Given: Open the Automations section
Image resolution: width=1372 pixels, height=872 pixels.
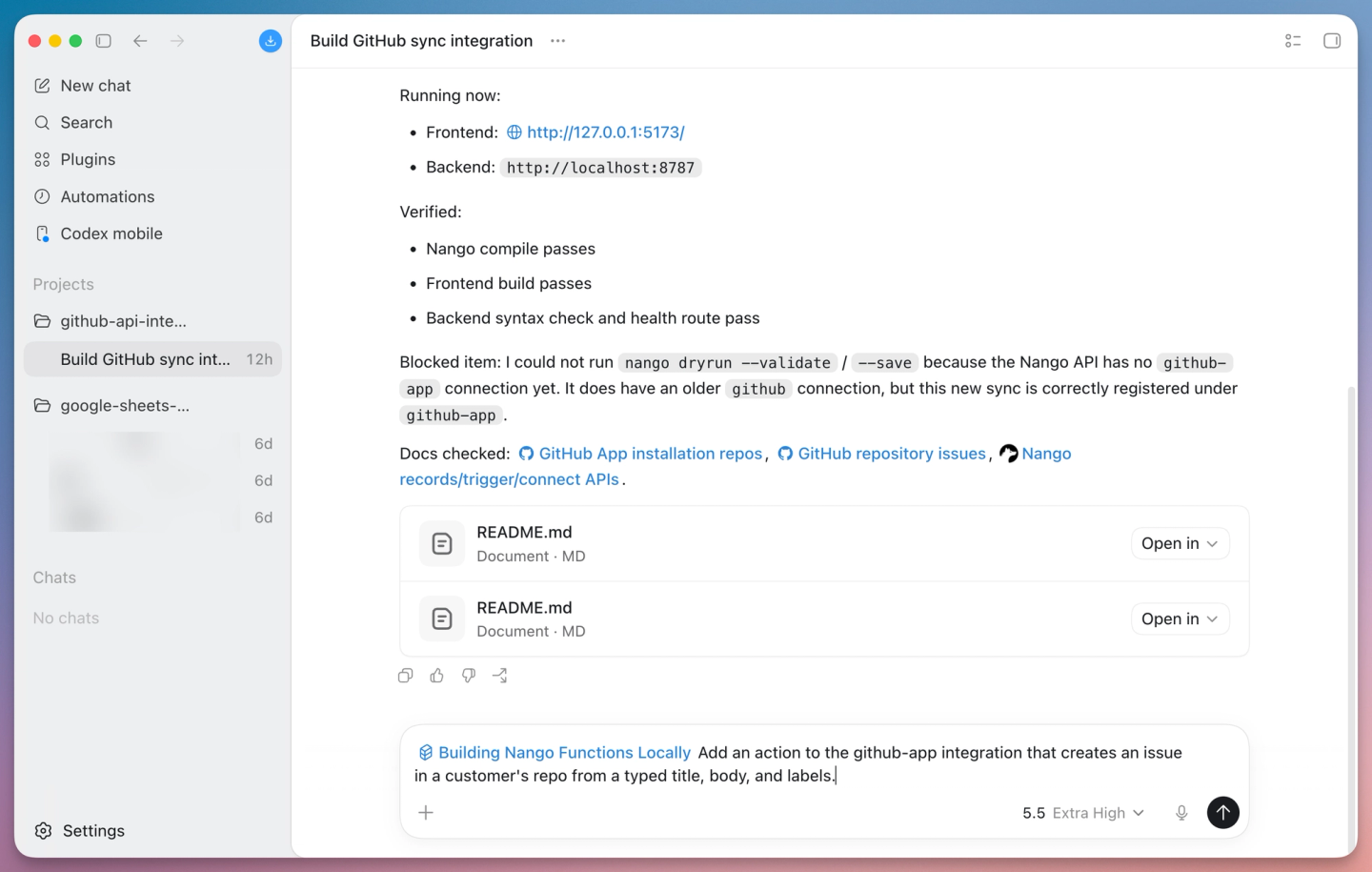Looking at the screenshot, I should pyautogui.click(x=152, y=196).
